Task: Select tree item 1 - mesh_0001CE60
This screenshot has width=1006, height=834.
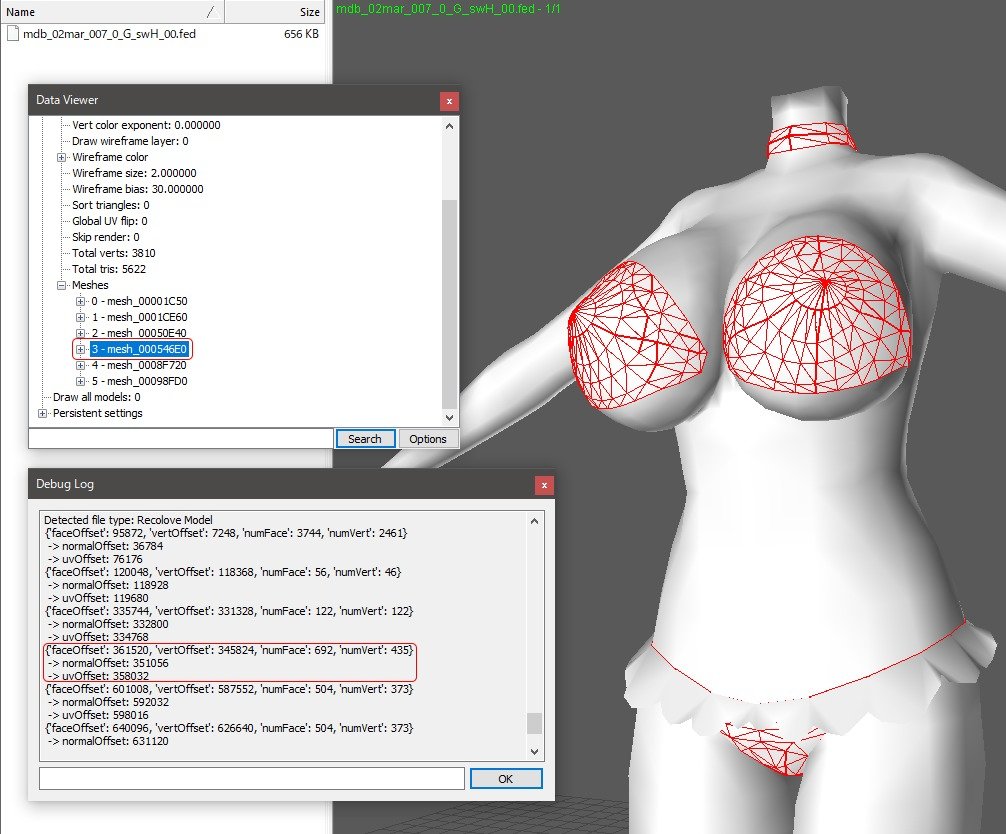Action: click(139, 317)
